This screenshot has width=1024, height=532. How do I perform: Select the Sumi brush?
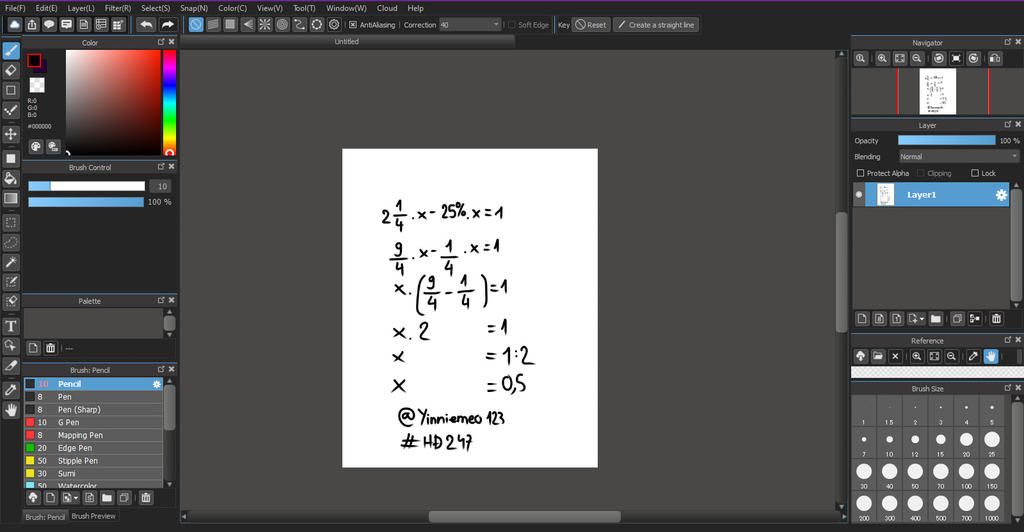click(93, 473)
